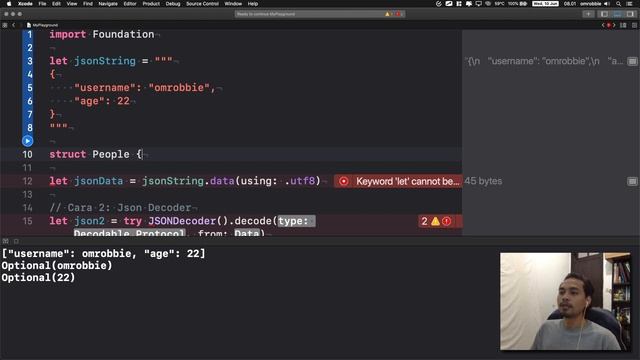Click line number 10 in the gutter

pos(27,154)
